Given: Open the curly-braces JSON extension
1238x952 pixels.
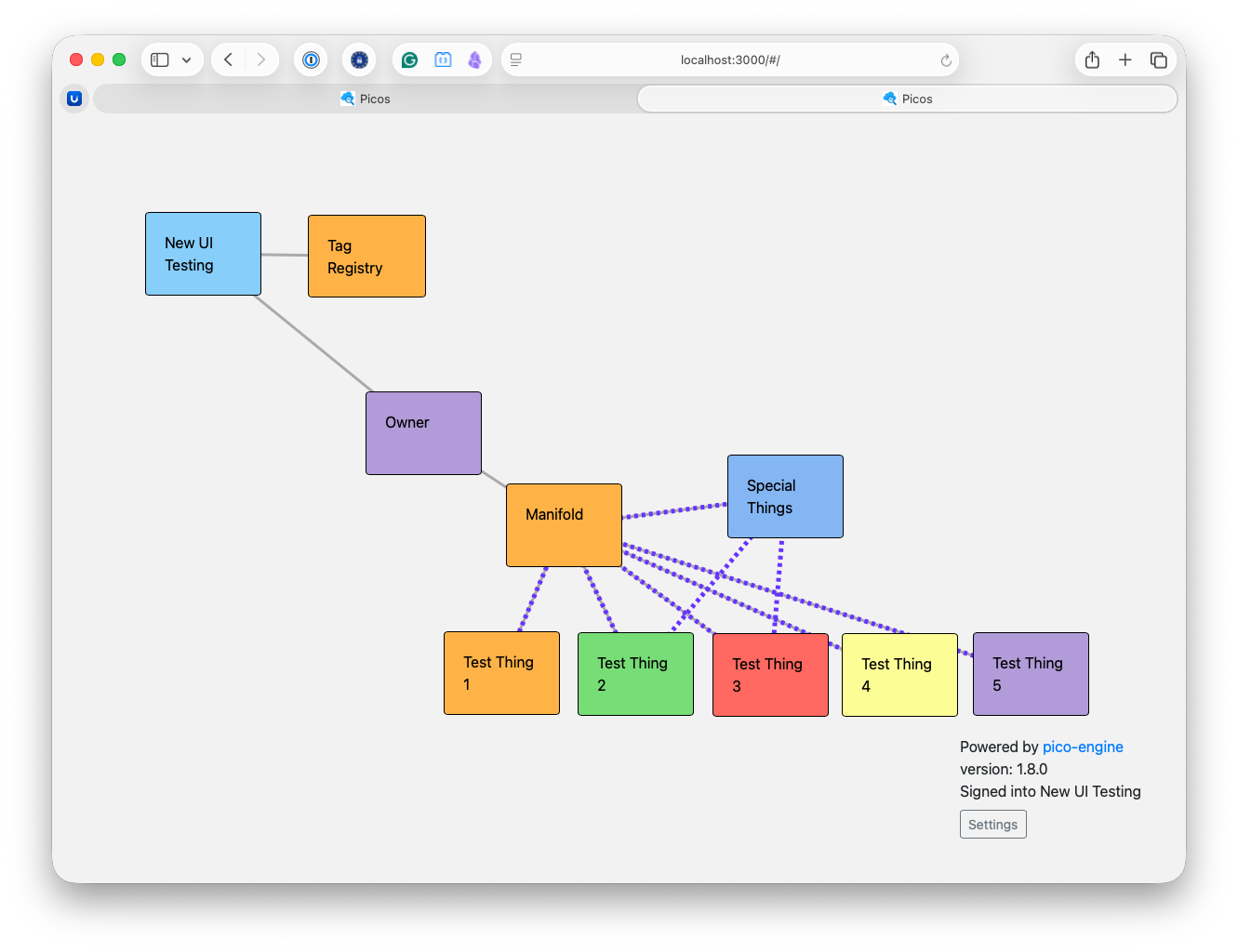Looking at the screenshot, I should coord(443,59).
